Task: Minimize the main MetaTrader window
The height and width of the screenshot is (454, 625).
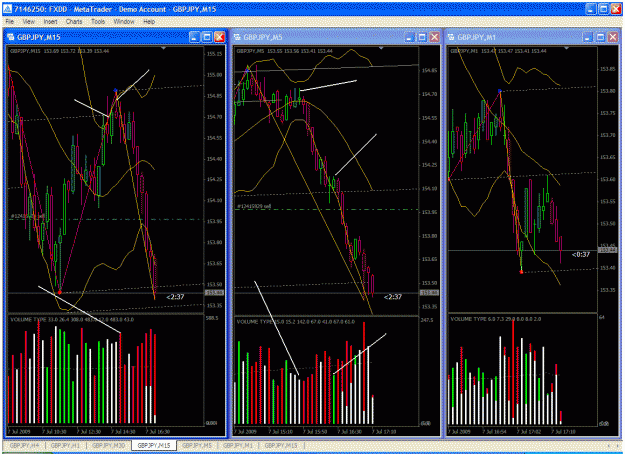Action: [591, 9]
